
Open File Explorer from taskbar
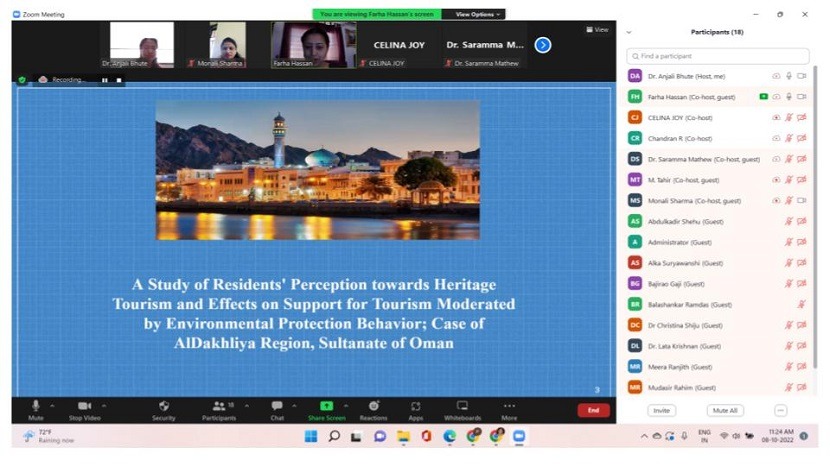click(x=403, y=436)
